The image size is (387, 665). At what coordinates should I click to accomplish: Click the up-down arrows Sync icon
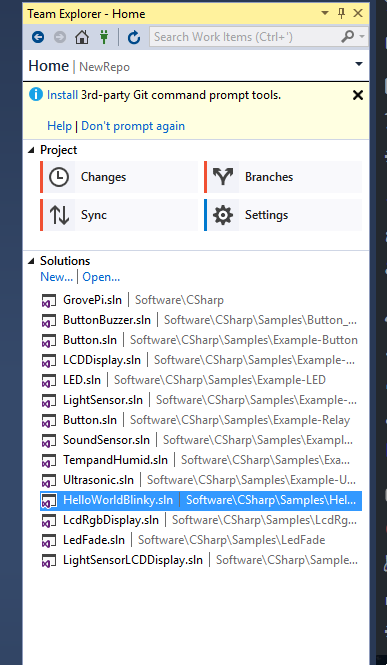coord(59,215)
